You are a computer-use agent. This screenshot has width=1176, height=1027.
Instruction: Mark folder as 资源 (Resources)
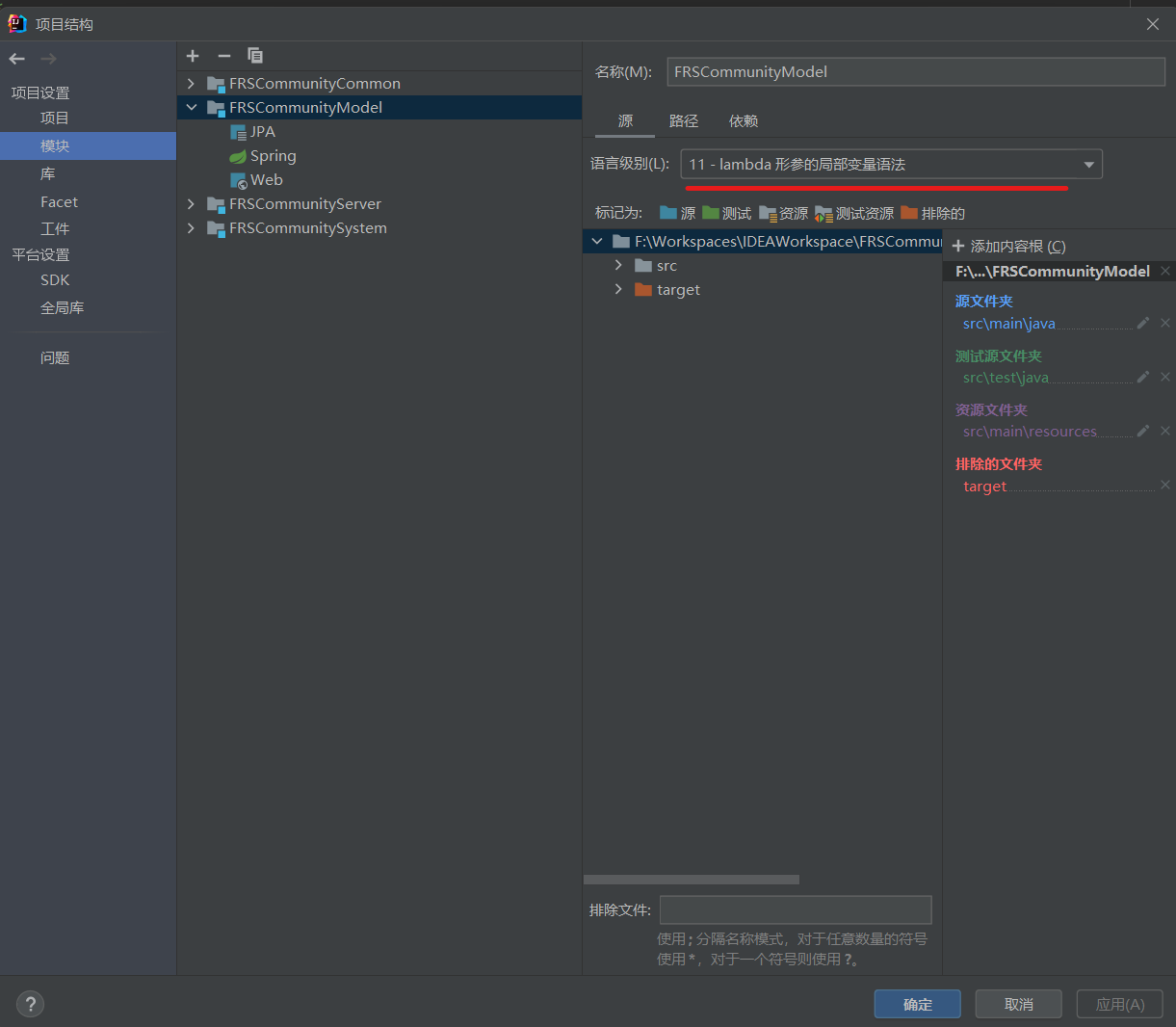tap(783, 213)
